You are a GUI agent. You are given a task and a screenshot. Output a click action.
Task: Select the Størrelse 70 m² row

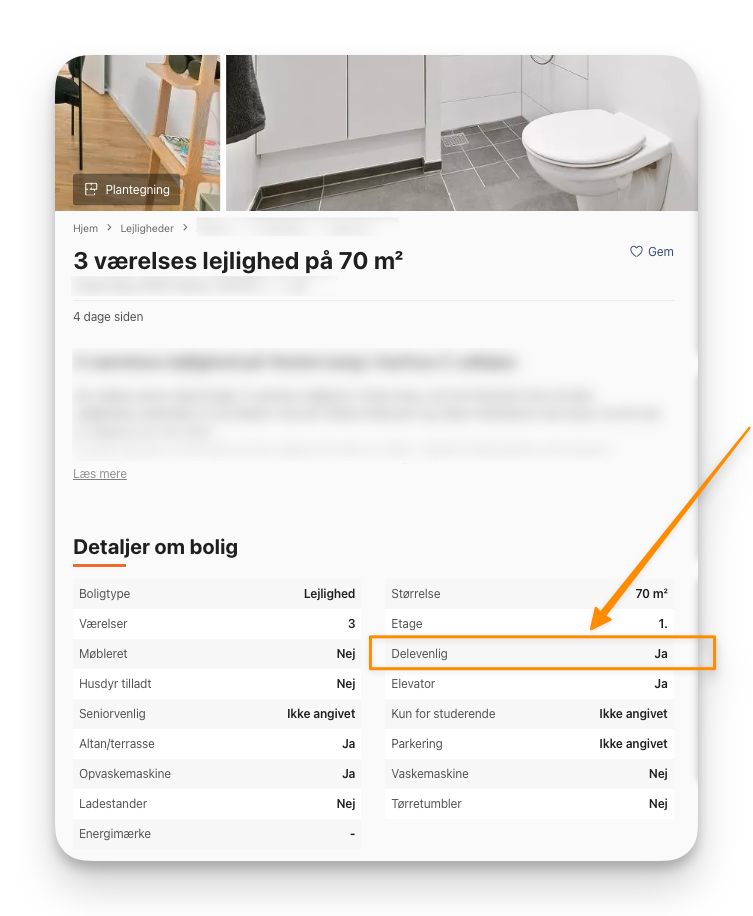coord(529,594)
